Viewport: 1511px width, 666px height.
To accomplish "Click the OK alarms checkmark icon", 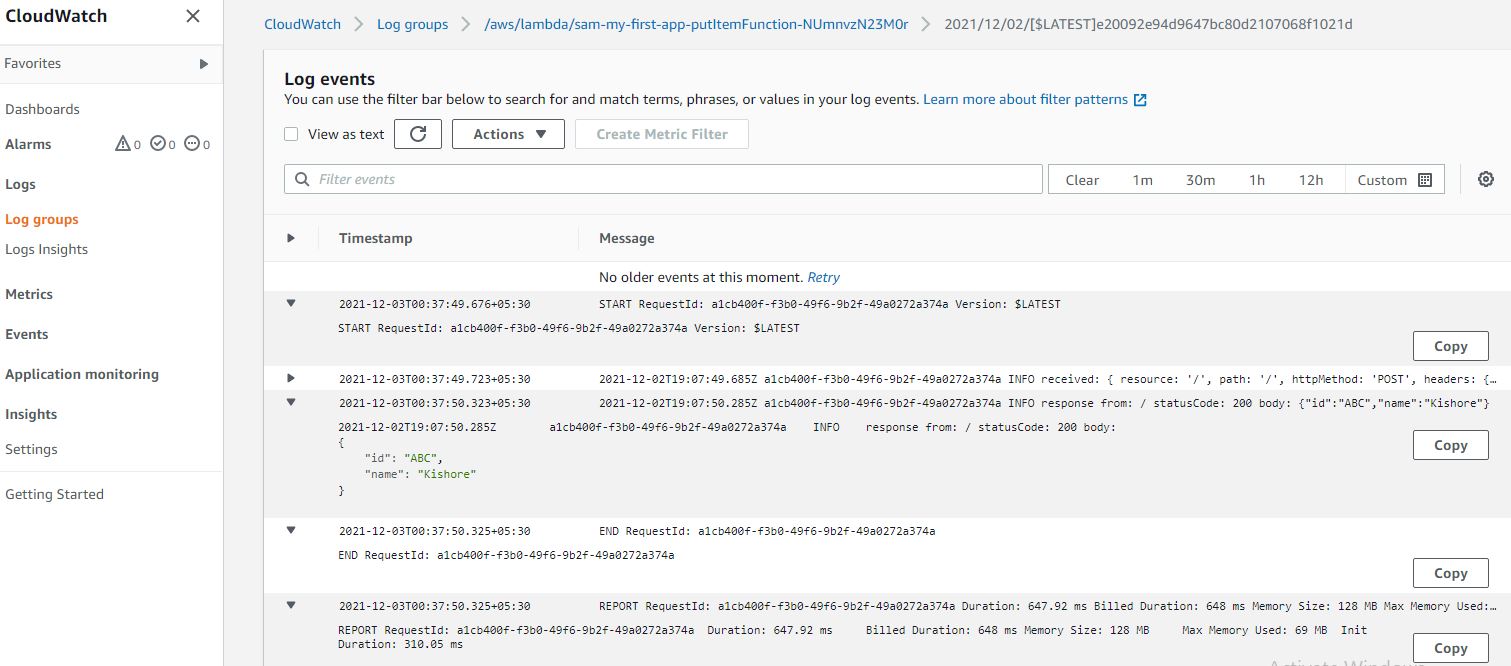I will pos(158,144).
